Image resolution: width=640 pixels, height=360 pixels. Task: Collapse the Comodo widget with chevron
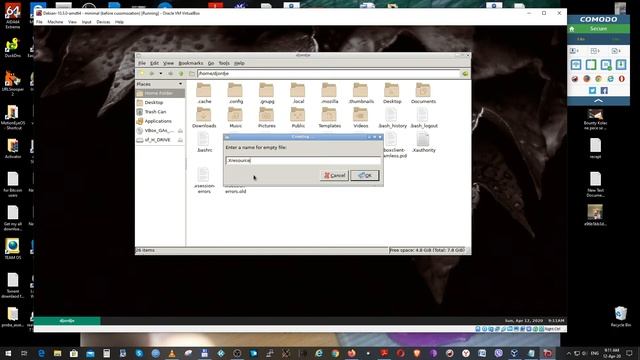point(598,100)
